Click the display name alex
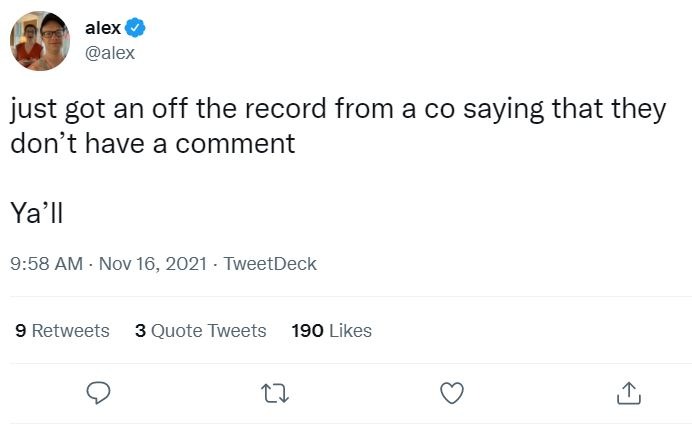This screenshot has height=436, width=692. [103, 28]
